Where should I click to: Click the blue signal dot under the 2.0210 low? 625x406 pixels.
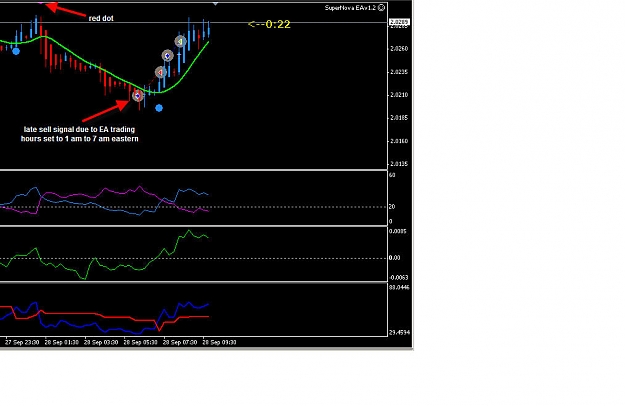(x=159, y=108)
